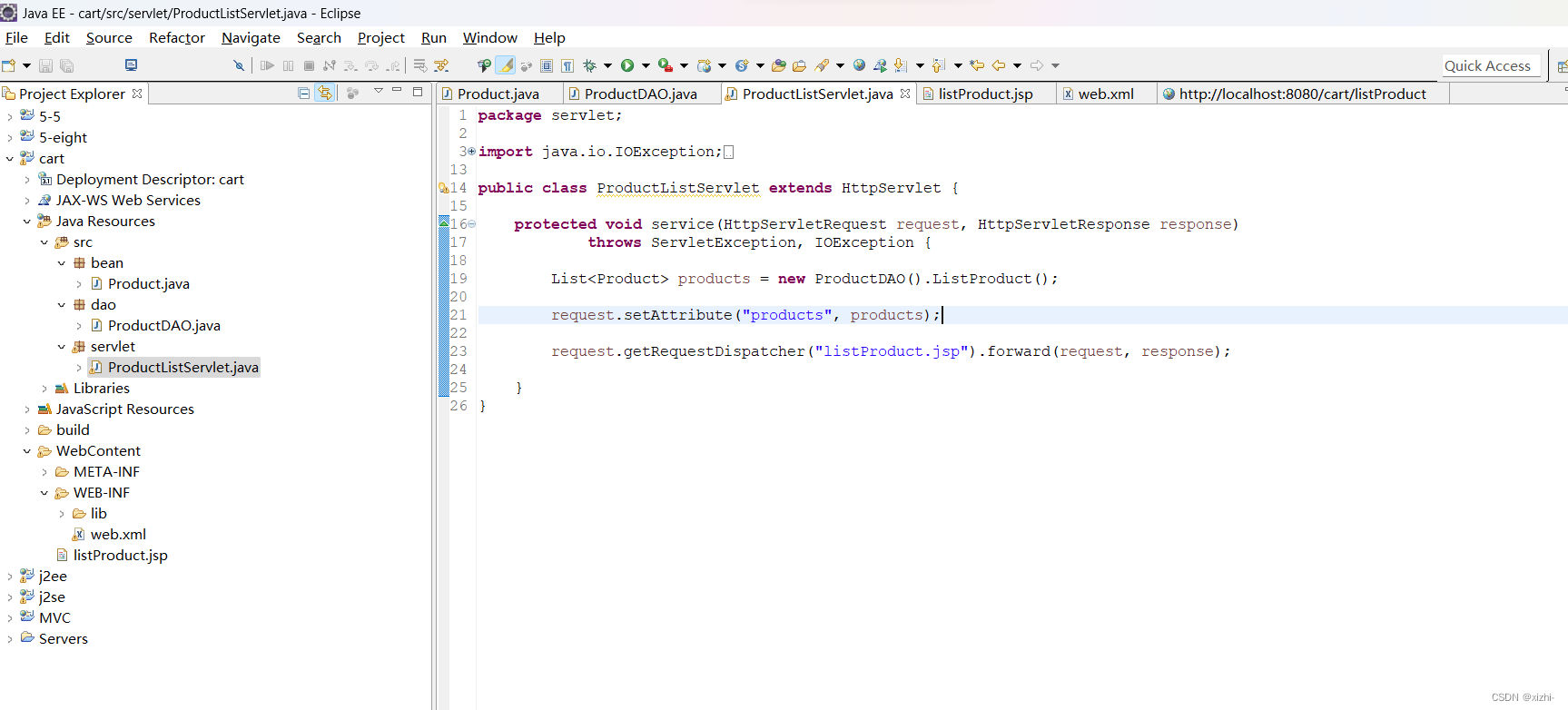Open the File menu
This screenshot has width=1568, height=710.
[16, 38]
